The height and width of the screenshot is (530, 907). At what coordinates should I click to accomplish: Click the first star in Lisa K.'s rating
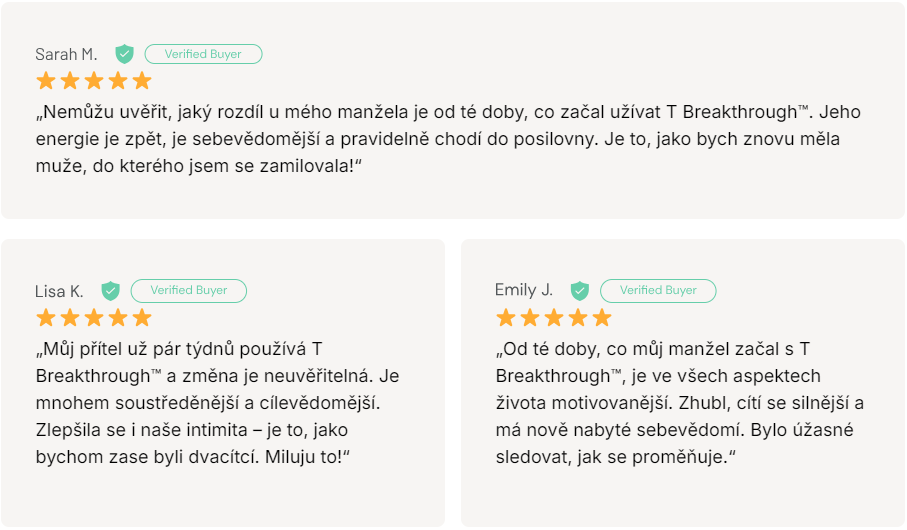[x=46, y=318]
